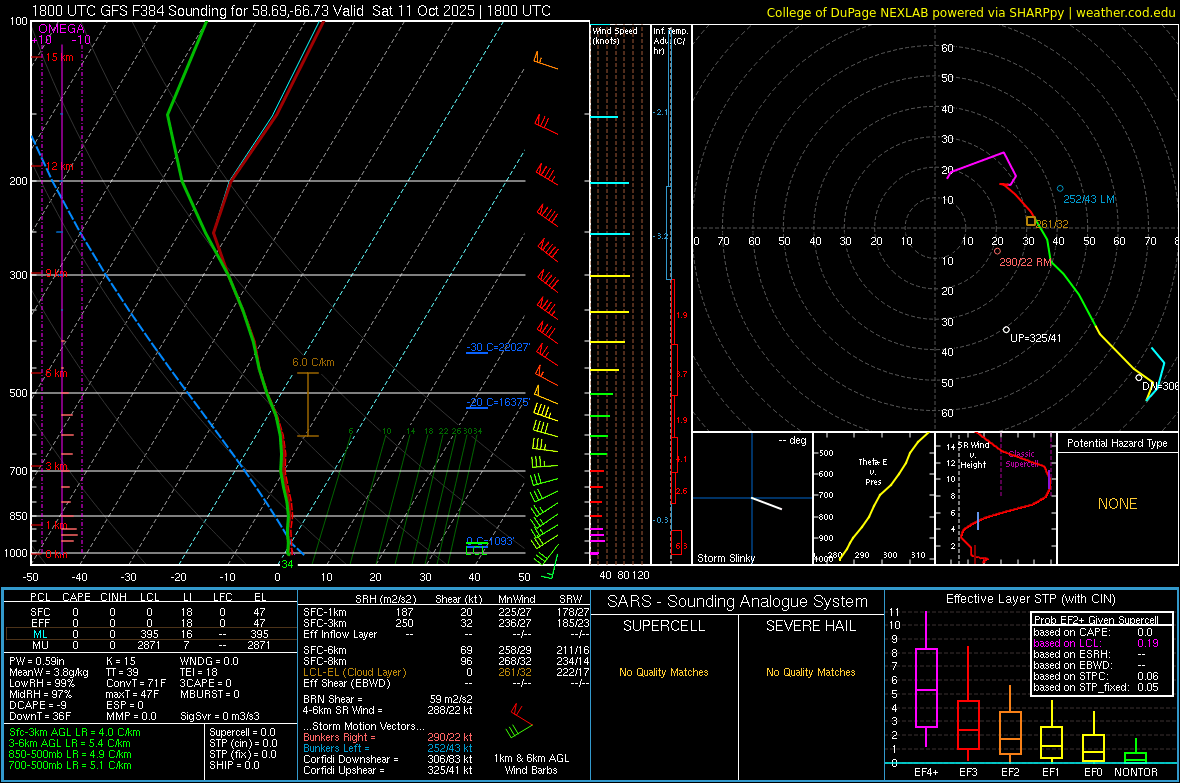Select the MU parcel row
1180x783 pixels.
[151, 645]
